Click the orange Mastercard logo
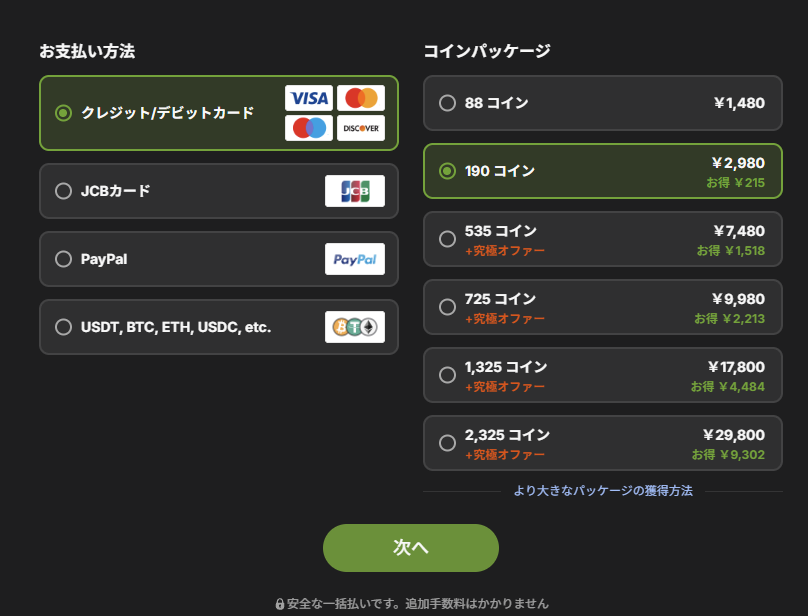 click(361, 98)
